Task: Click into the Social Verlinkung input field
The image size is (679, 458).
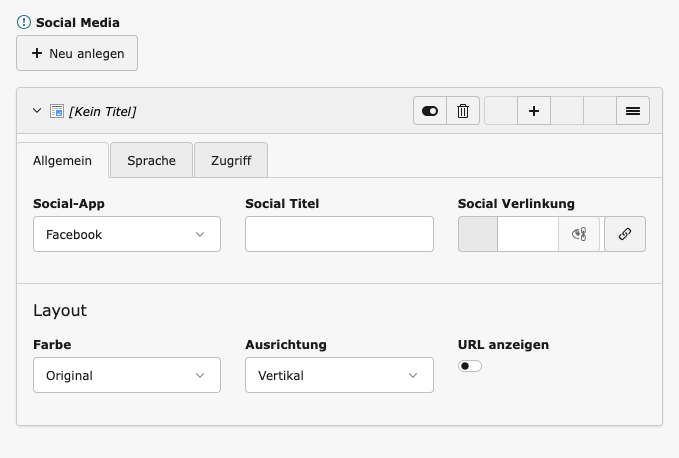Action: (x=527, y=234)
